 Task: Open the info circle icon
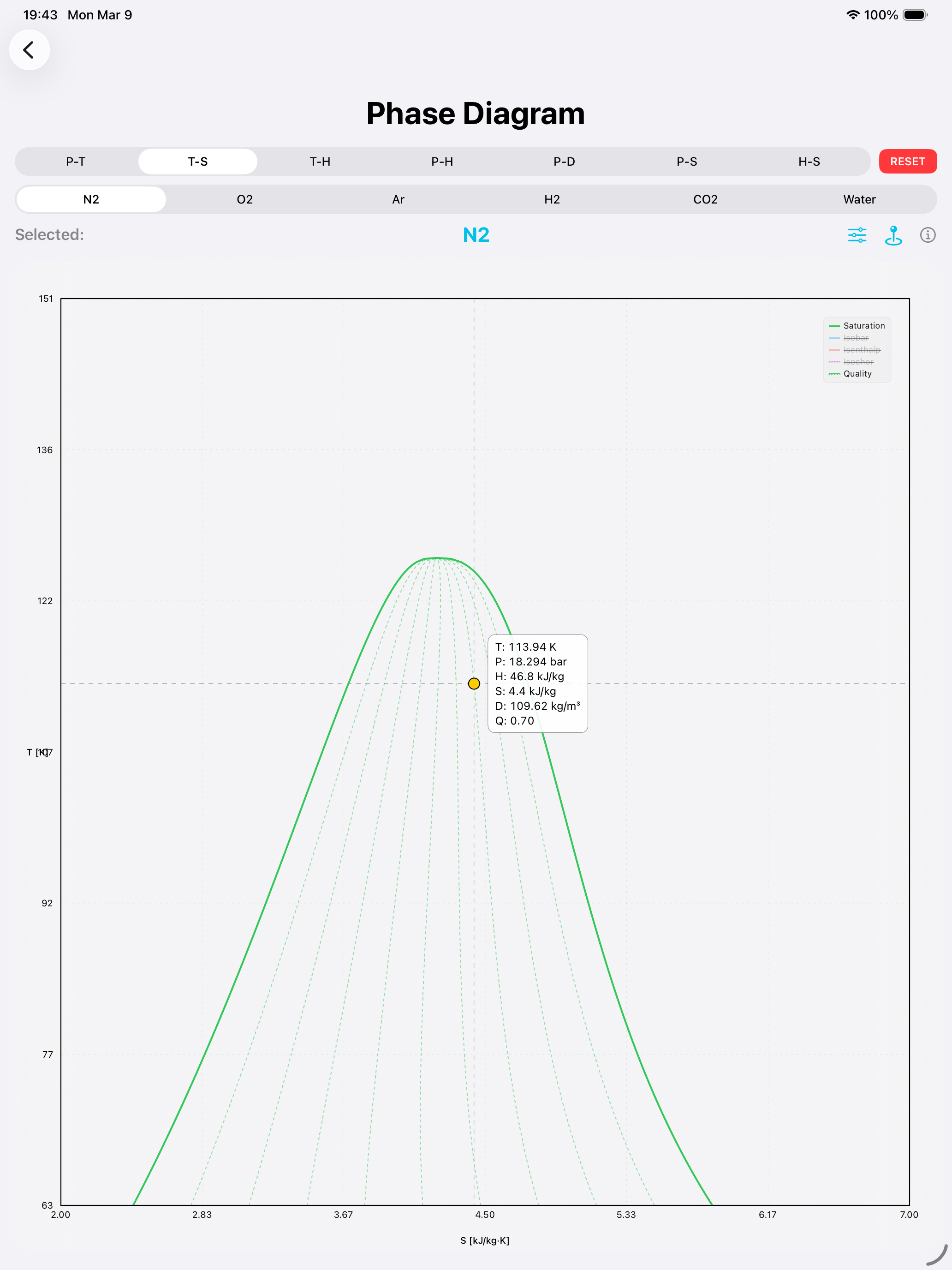pos(928,235)
